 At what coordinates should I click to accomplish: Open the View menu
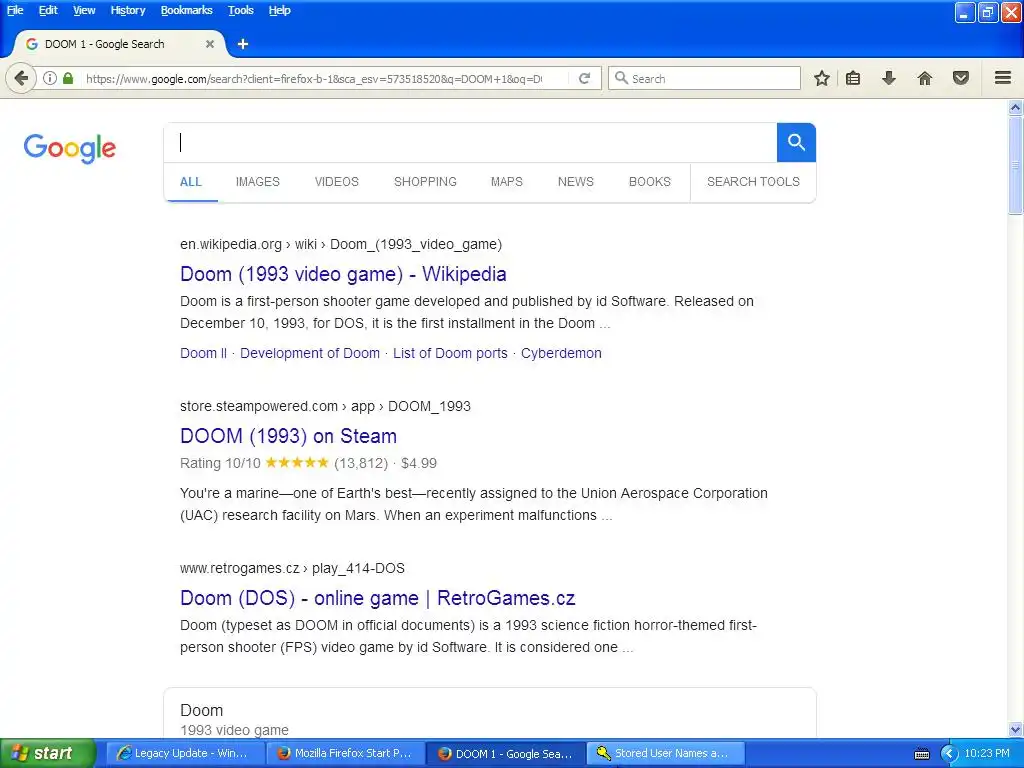pos(84,10)
